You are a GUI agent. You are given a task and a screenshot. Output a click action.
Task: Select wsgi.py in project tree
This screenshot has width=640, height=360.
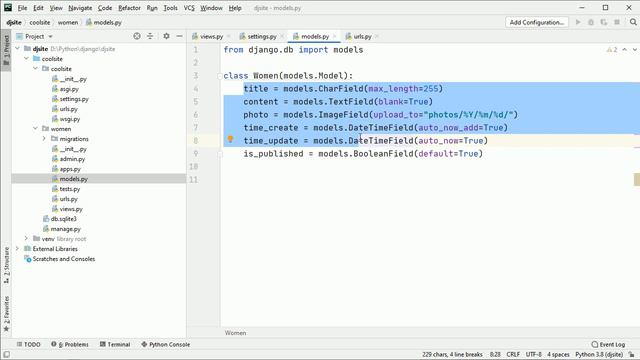click(x=70, y=119)
